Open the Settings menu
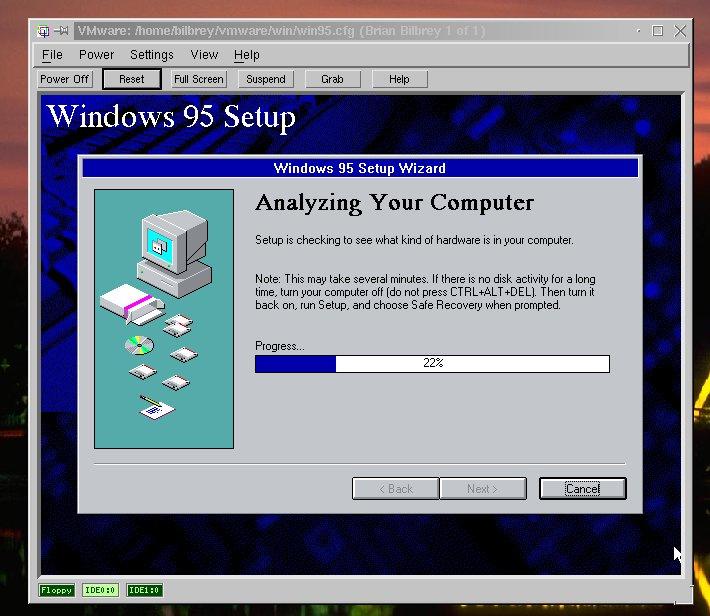The height and width of the screenshot is (616, 710). pyautogui.click(x=152, y=55)
